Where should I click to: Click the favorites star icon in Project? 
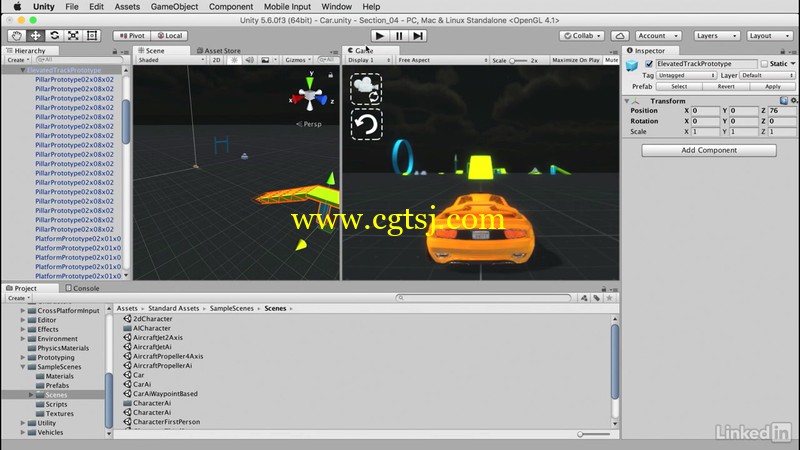[609, 298]
